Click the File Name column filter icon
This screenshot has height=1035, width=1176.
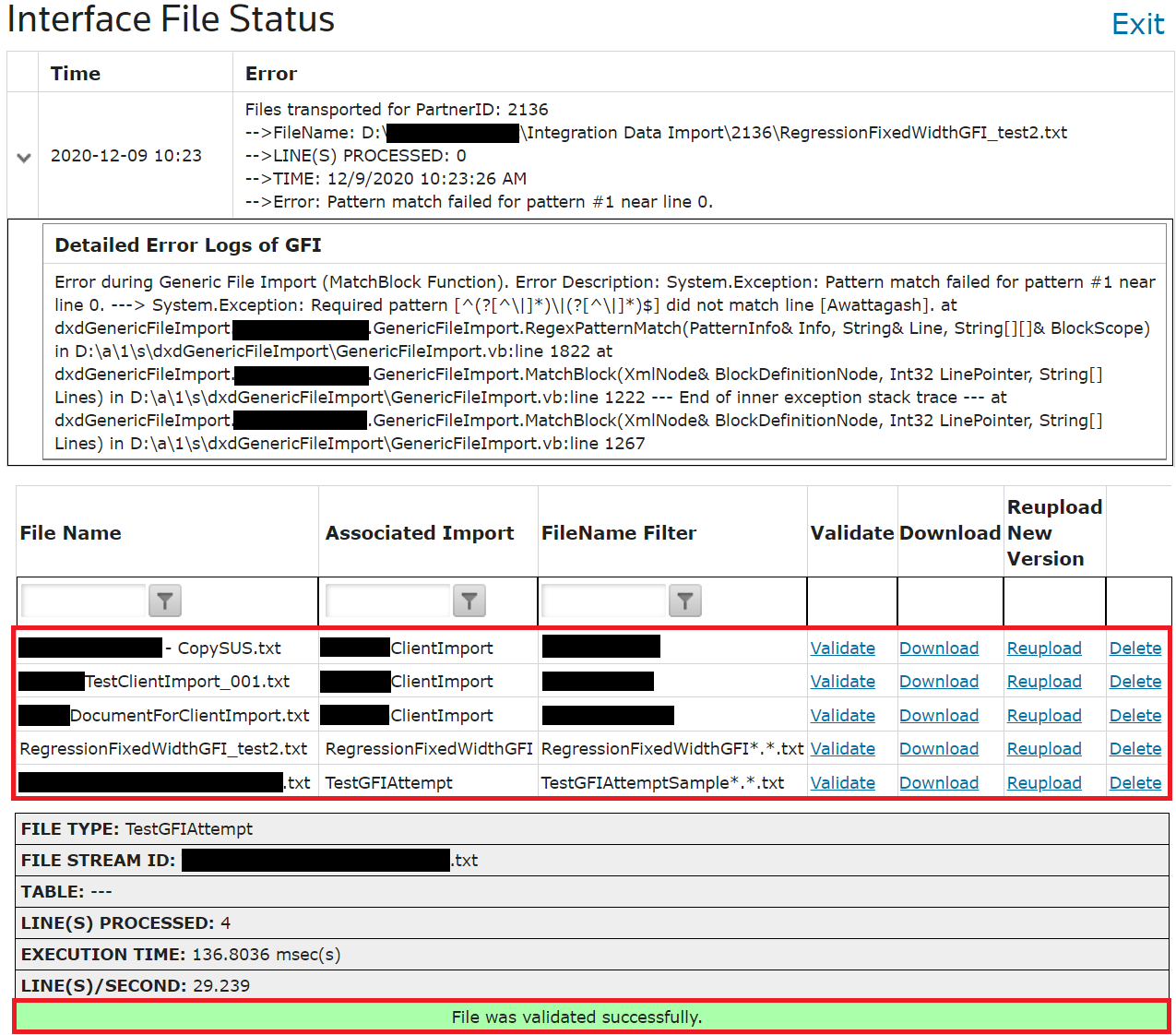(165, 601)
